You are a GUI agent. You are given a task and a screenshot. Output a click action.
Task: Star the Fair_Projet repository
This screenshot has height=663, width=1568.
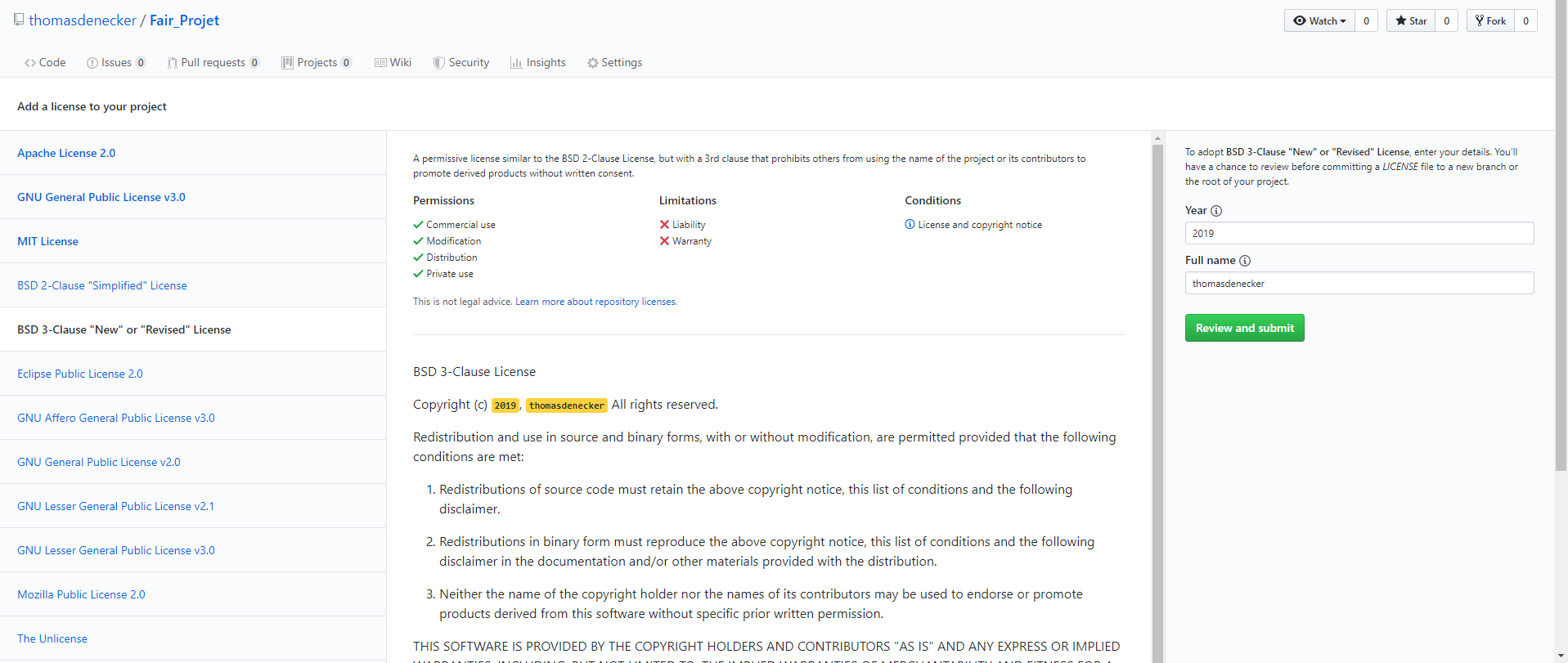(x=1411, y=21)
